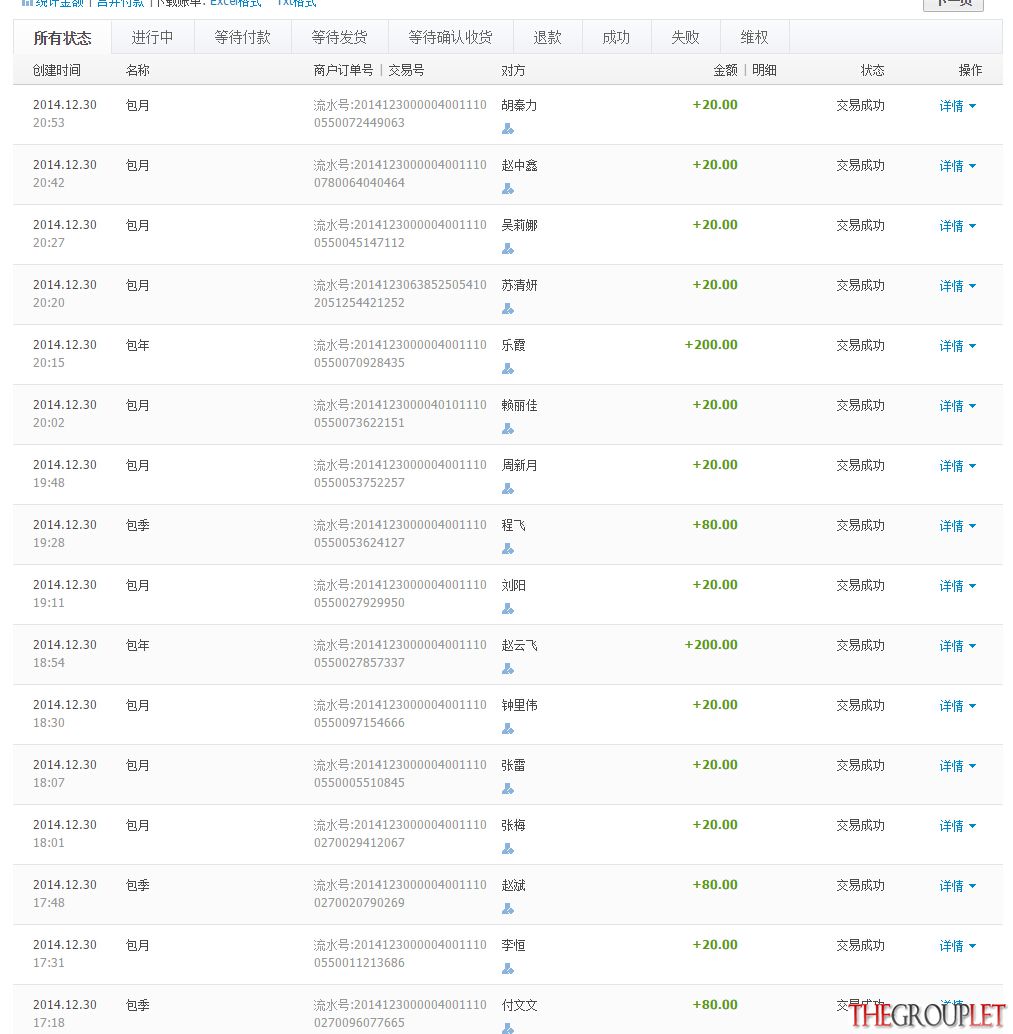Click the amount +80.00 for 赵斌
This screenshot has width=1013, height=1034.
coord(715,885)
